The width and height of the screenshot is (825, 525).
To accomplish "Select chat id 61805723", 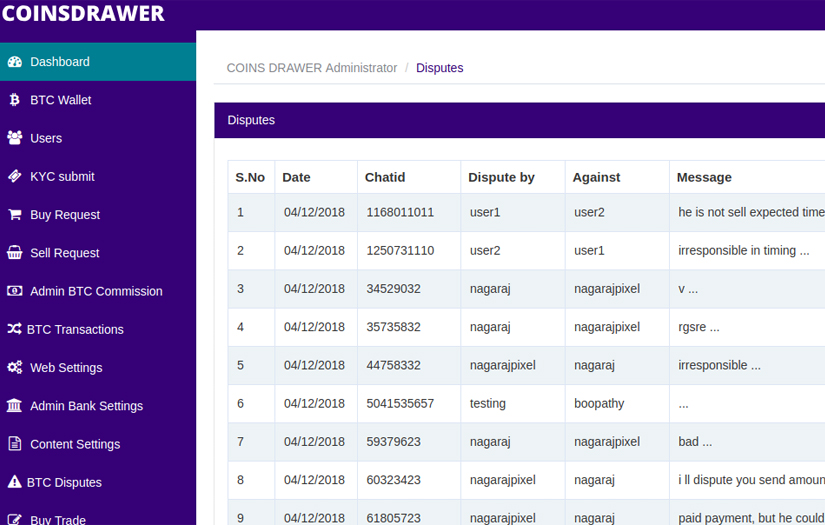I will 394,518.
